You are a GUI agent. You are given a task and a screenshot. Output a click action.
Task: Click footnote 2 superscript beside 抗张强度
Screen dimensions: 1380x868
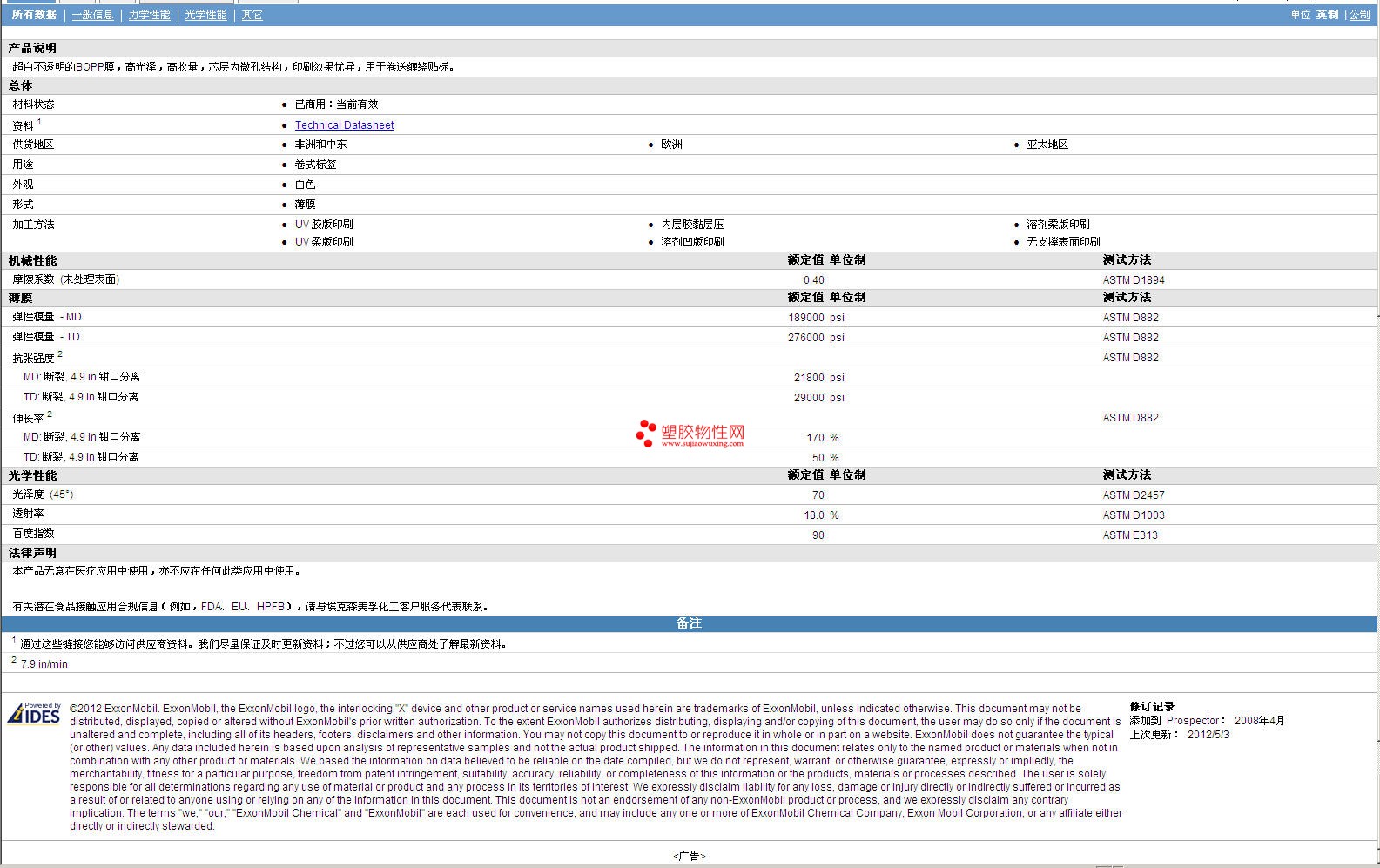coord(60,354)
